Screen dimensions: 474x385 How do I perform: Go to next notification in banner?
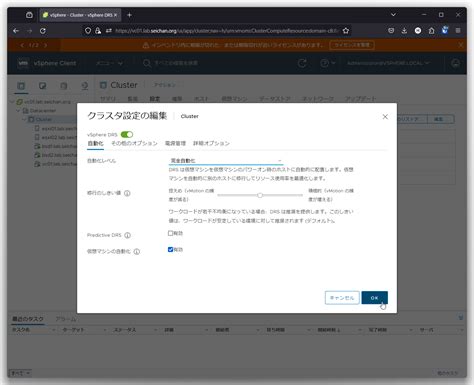coord(45,45)
